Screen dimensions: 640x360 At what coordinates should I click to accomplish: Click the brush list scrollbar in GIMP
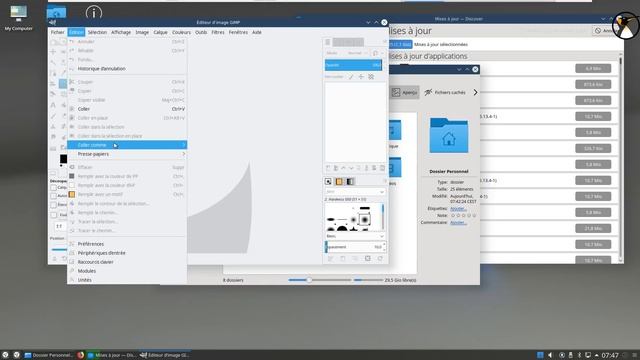coord(383,217)
